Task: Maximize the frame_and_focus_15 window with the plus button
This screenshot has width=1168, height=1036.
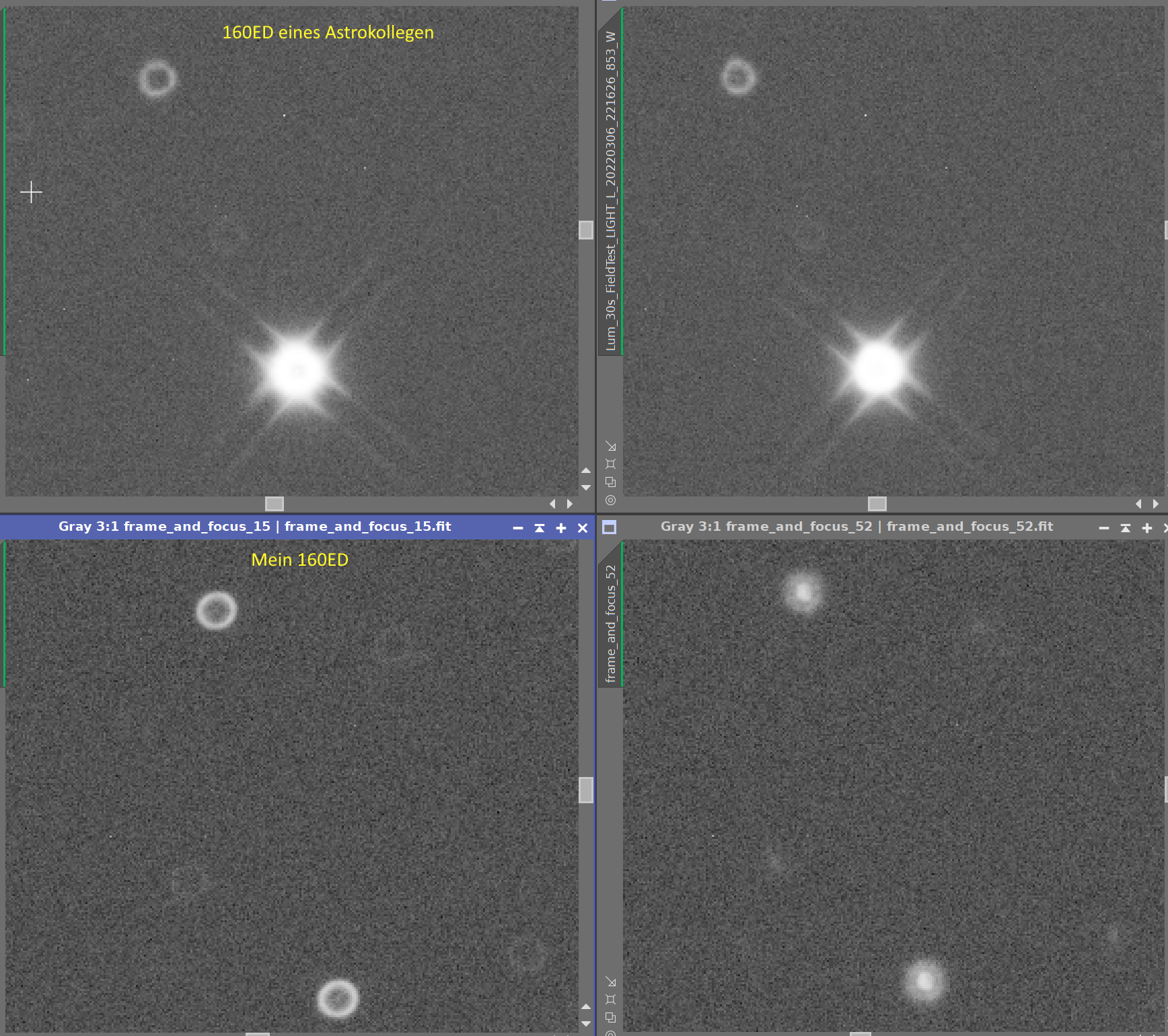Action: pos(561,528)
